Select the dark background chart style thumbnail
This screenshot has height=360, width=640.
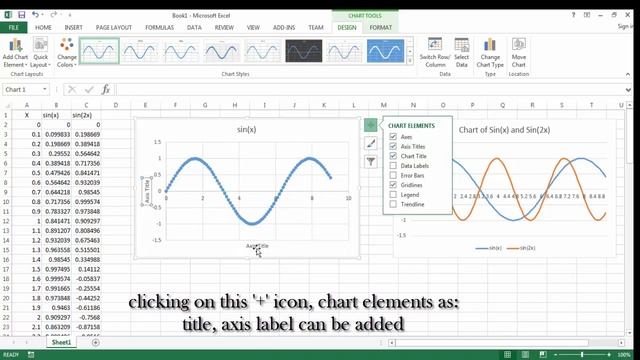[x=304, y=51]
